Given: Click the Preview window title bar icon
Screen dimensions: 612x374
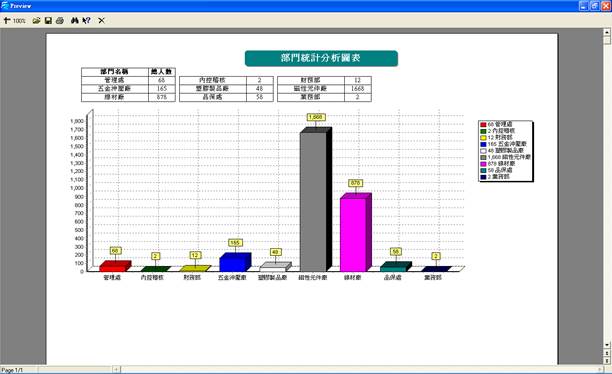Looking at the screenshot, I should click(5, 5).
